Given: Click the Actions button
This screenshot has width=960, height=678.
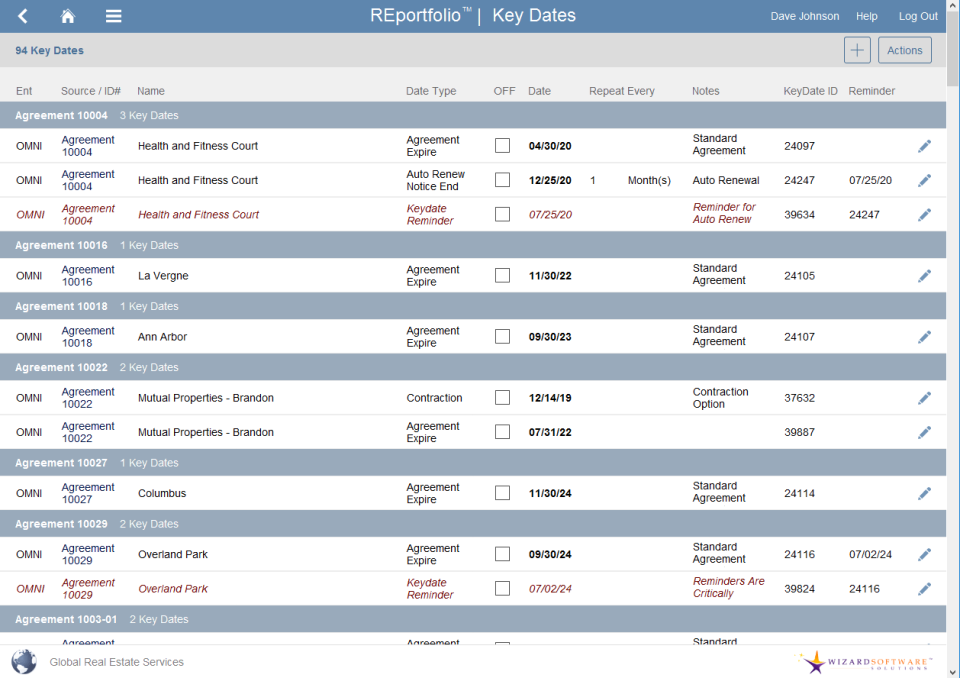Looking at the screenshot, I should coord(903,49).
